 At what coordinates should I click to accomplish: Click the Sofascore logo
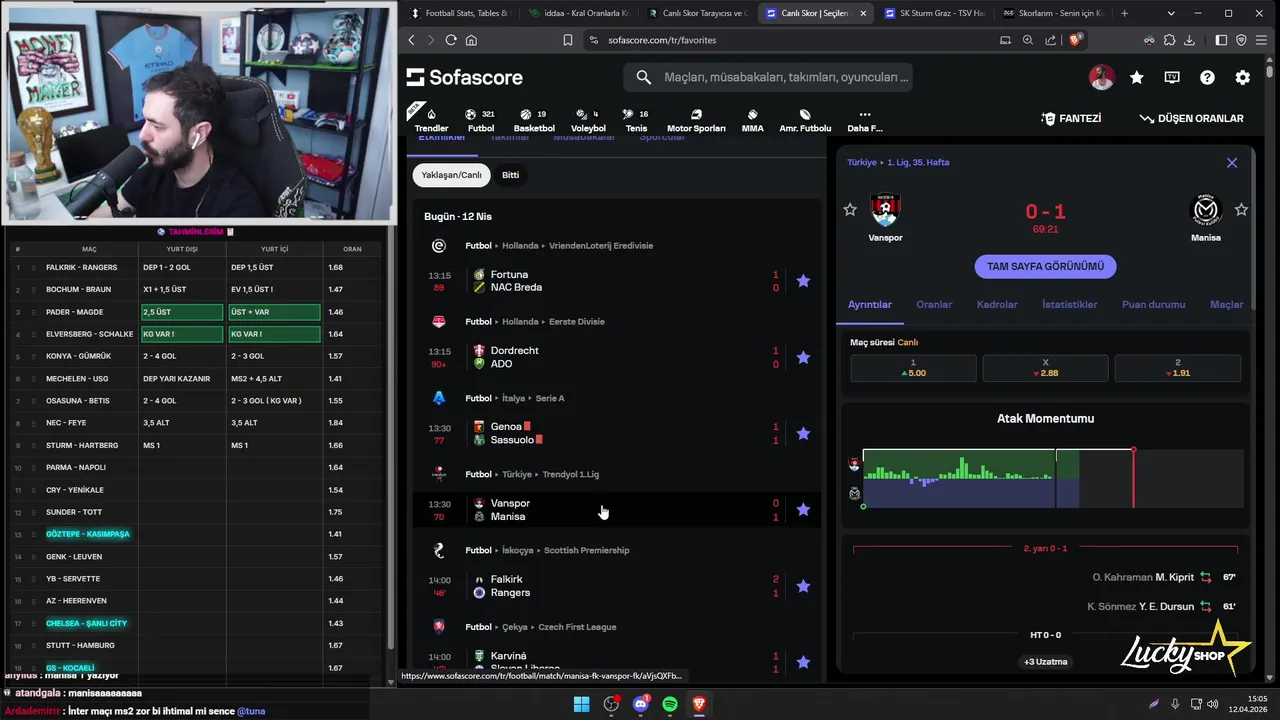(x=464, y=77)
